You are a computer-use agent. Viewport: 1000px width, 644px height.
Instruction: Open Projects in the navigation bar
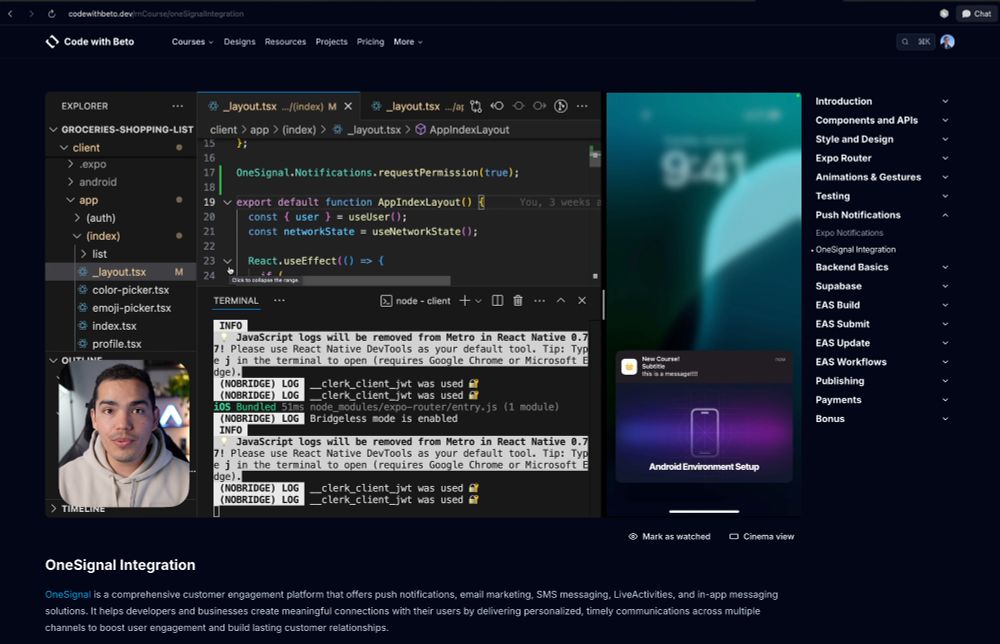click(x=332, y=41)
